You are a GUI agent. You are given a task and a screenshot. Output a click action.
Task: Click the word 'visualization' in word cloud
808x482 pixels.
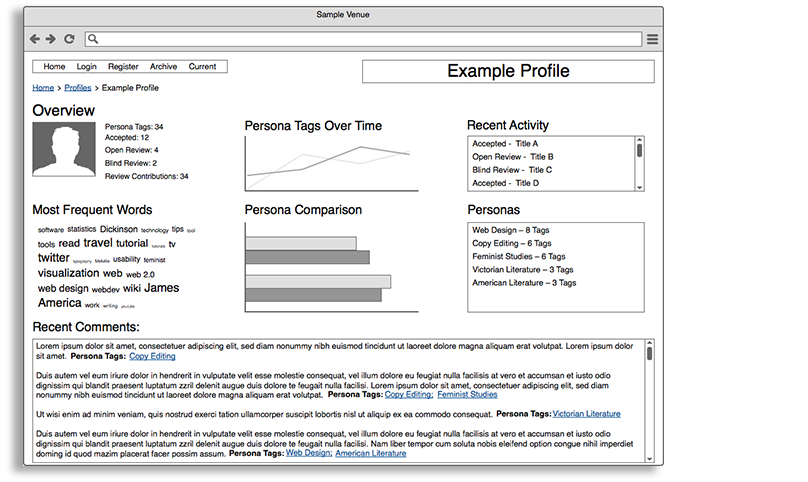pos(69,273)
